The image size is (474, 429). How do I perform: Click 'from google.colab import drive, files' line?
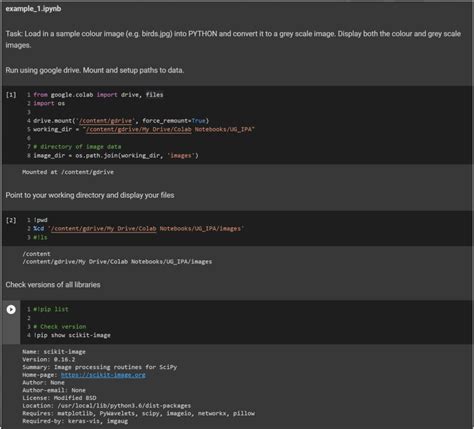pyautogui.click(x=98, y=95)
